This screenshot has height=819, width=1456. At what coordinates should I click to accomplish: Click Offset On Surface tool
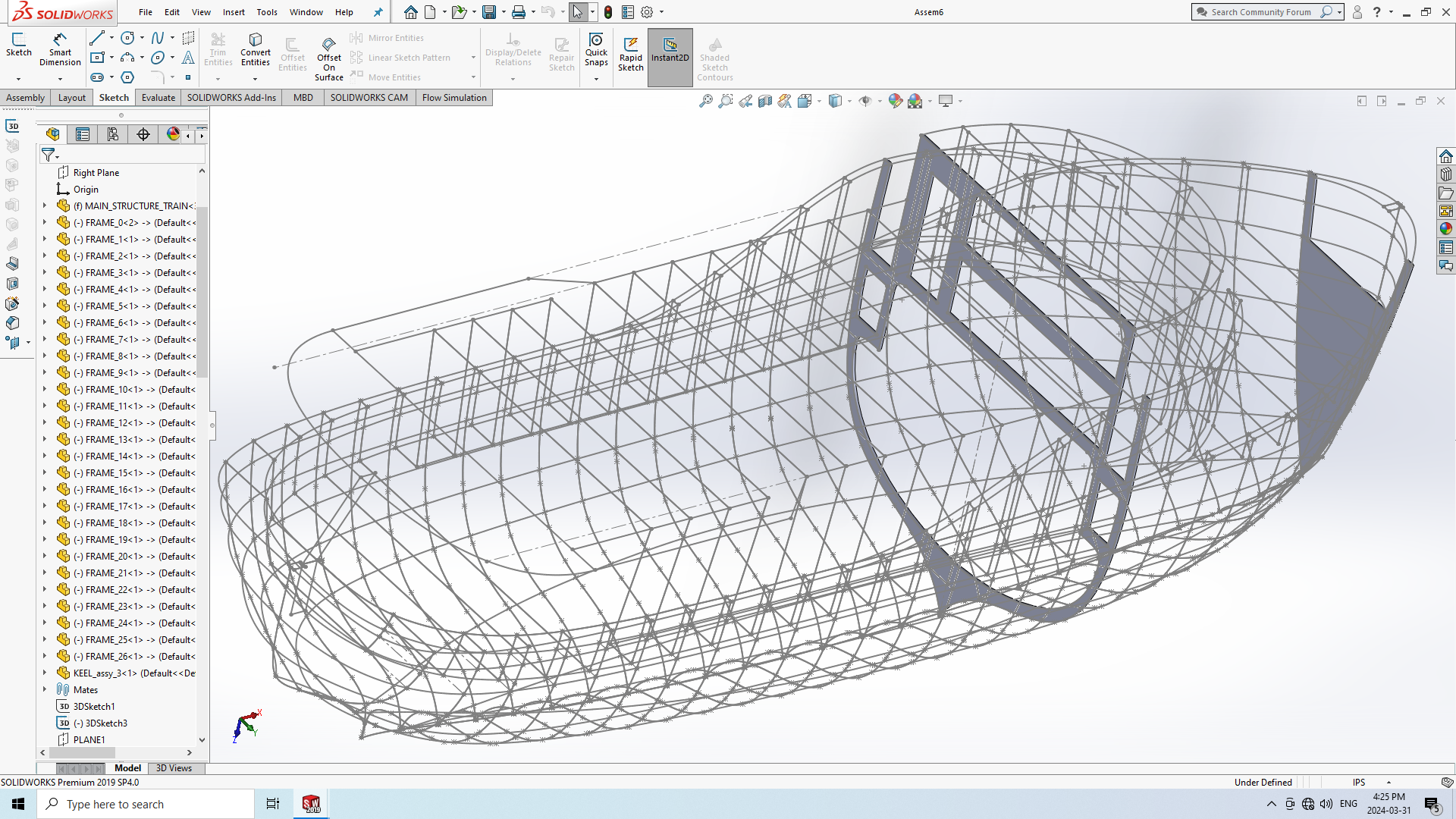[329, 58]
